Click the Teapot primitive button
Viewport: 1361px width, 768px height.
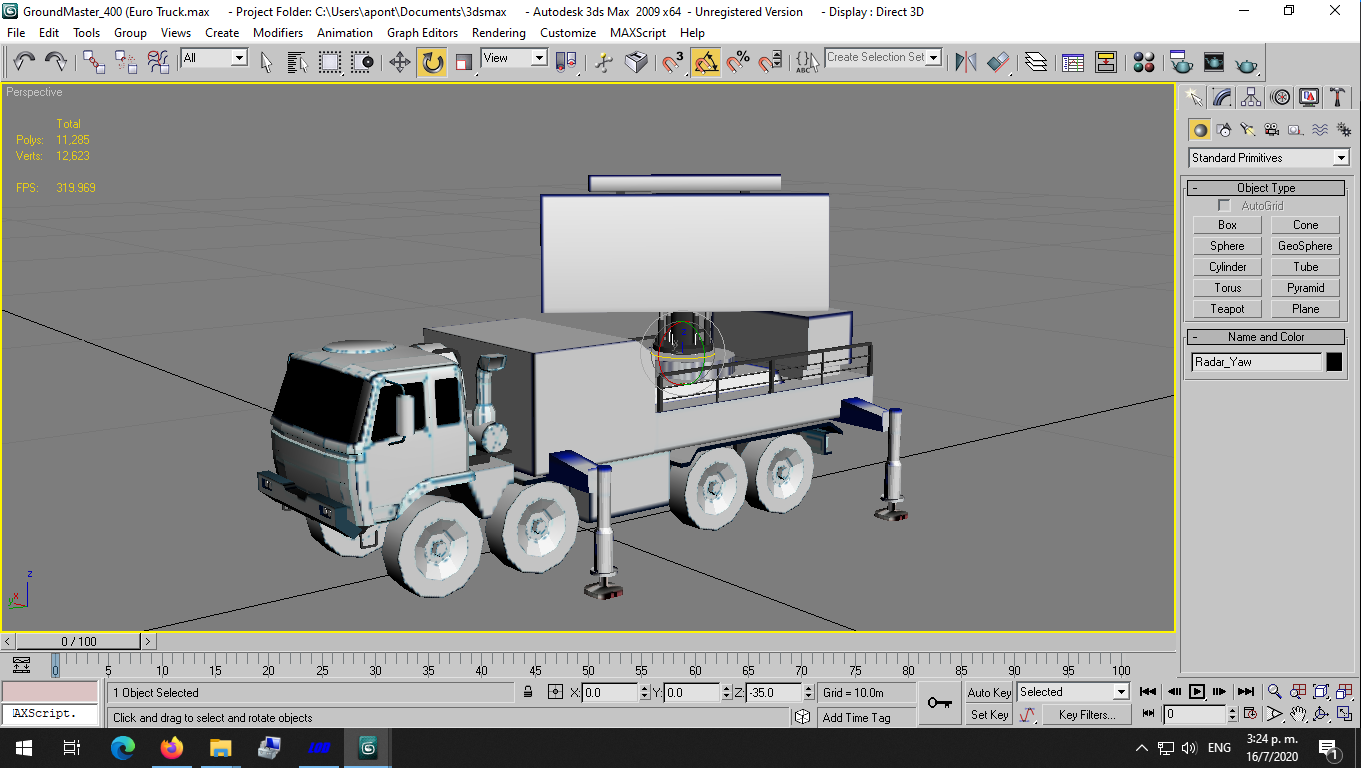(x=1227, y=309)
